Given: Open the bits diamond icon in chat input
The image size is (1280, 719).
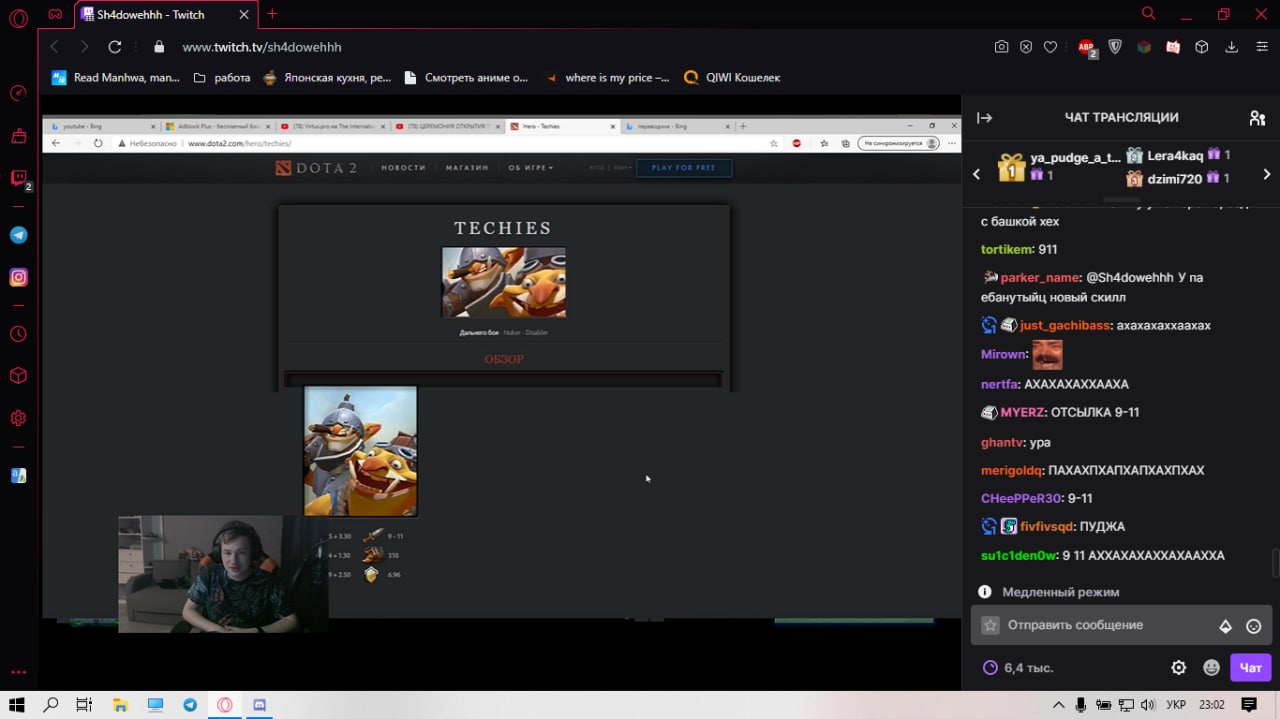Looking at the screenshot, I should [x=1225, y=626].
